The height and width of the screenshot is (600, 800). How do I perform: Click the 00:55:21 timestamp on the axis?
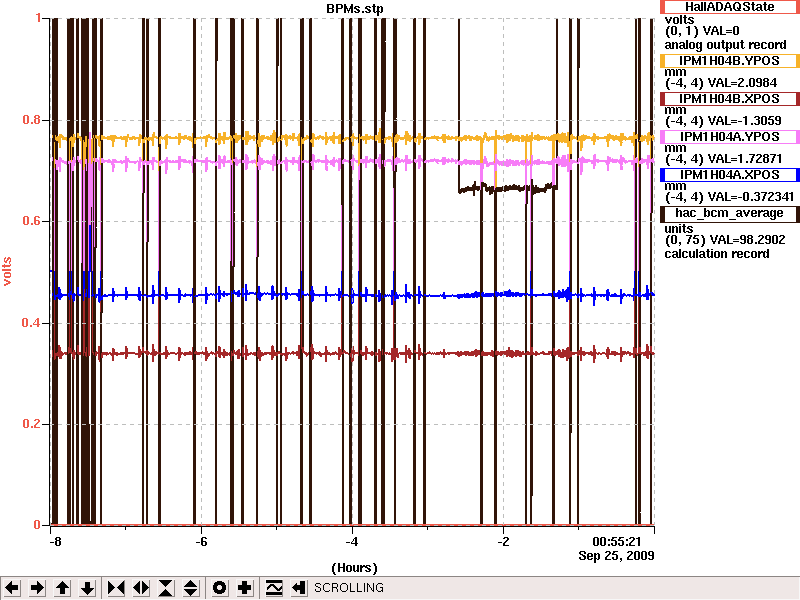[x=616, y=541]
